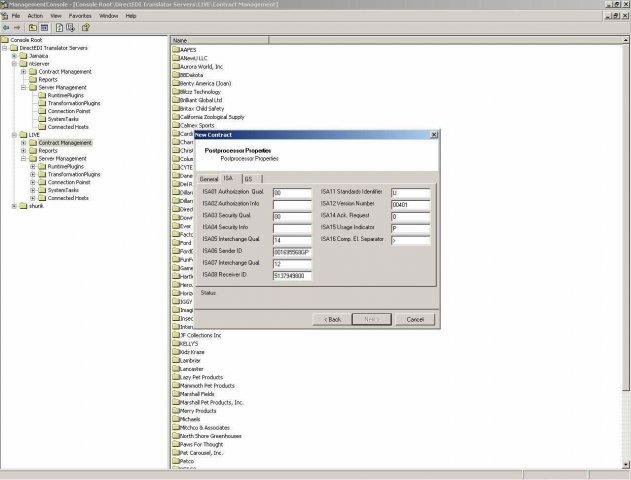
Task: Select Reports folder under ntserver
Action: (48, 80)
